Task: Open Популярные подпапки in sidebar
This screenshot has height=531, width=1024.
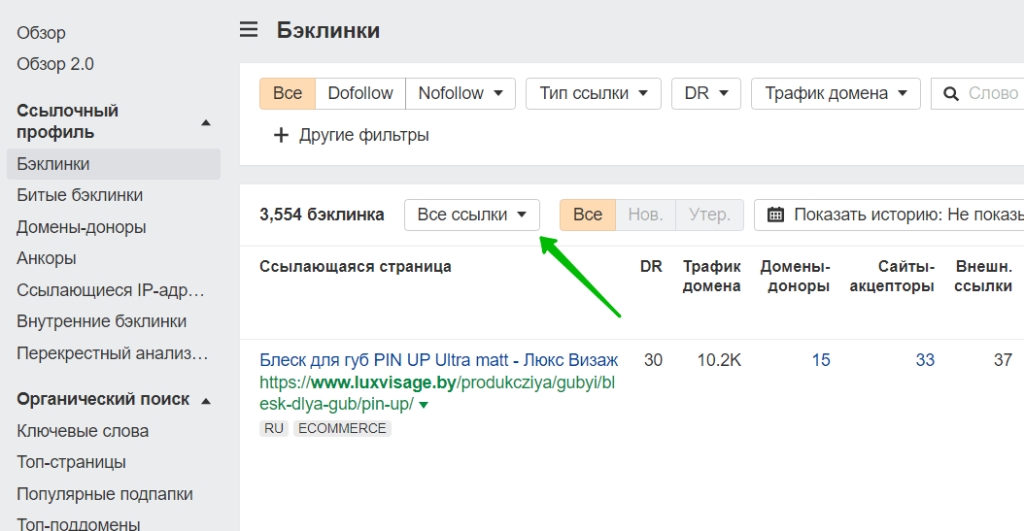Action: (x=104, y=494)
